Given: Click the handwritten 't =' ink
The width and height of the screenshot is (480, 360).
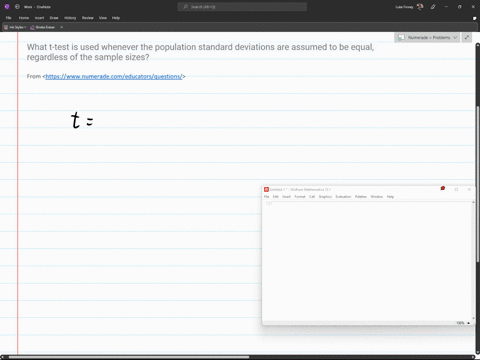Looking at the screenshot, I should (x=82, y=120).
